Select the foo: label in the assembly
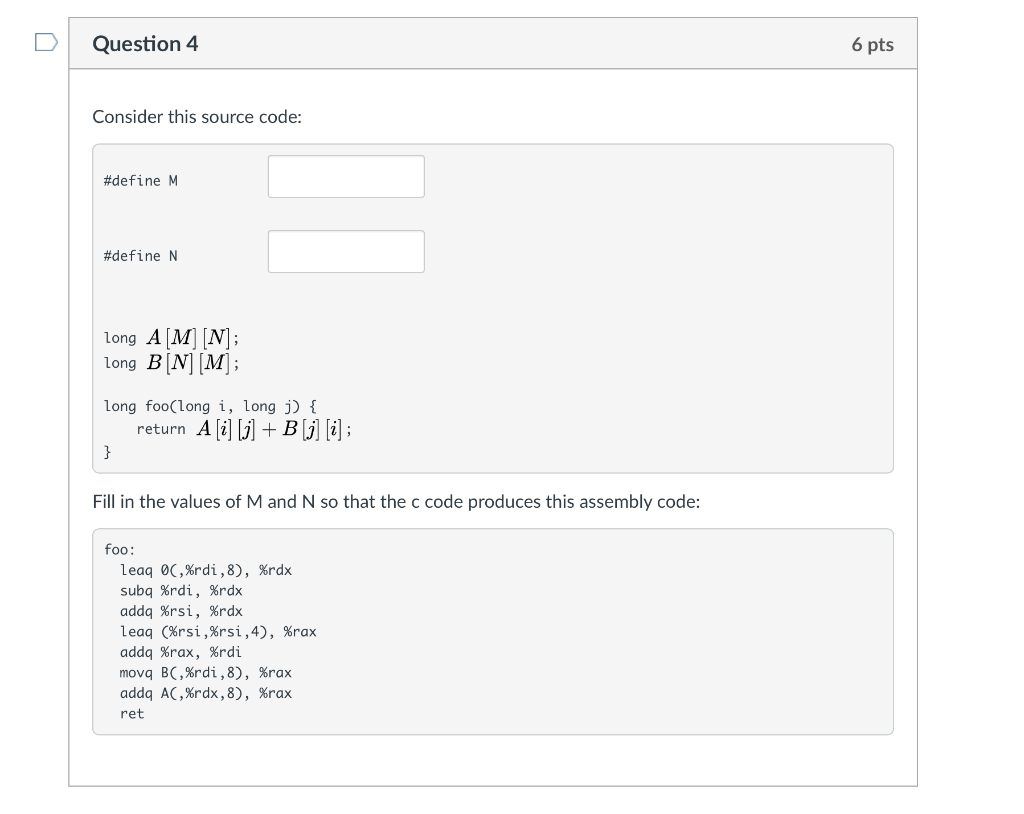The width and height of the screenshot is (1024, 814). (118, 549)
